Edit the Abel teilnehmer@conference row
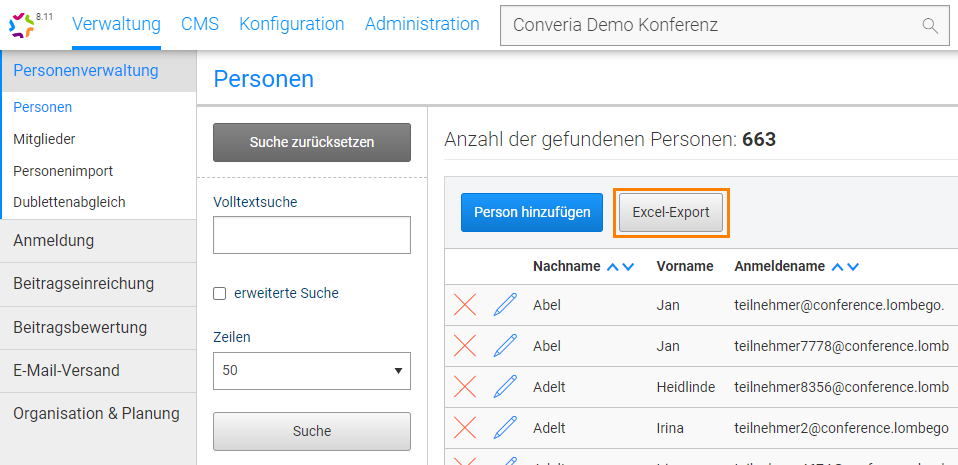958x465 pixels. click(505, 304)
